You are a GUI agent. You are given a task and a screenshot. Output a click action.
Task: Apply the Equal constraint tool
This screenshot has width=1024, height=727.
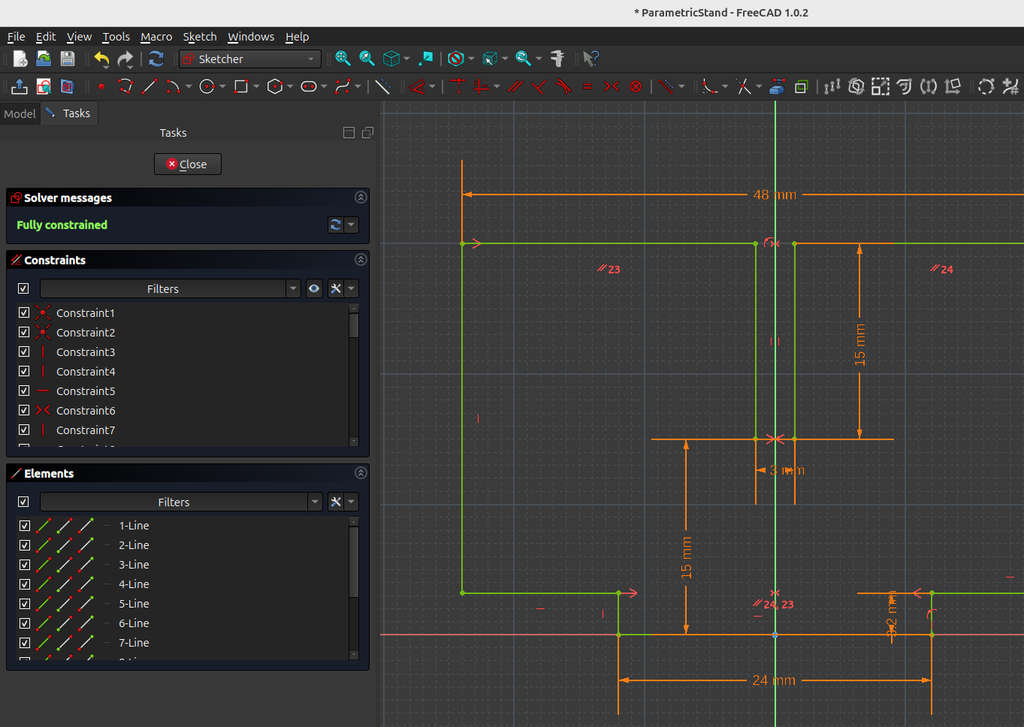[587, 87]
